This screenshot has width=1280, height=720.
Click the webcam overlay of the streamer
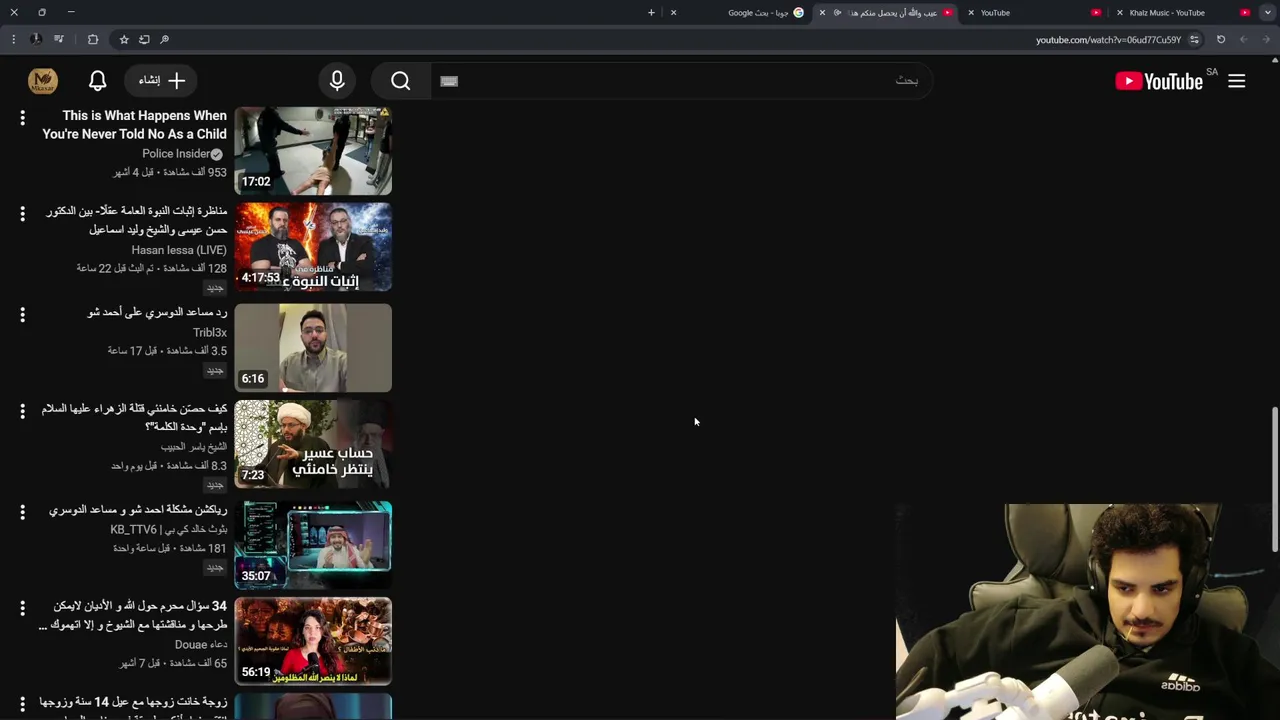(x=1088, y=611)
